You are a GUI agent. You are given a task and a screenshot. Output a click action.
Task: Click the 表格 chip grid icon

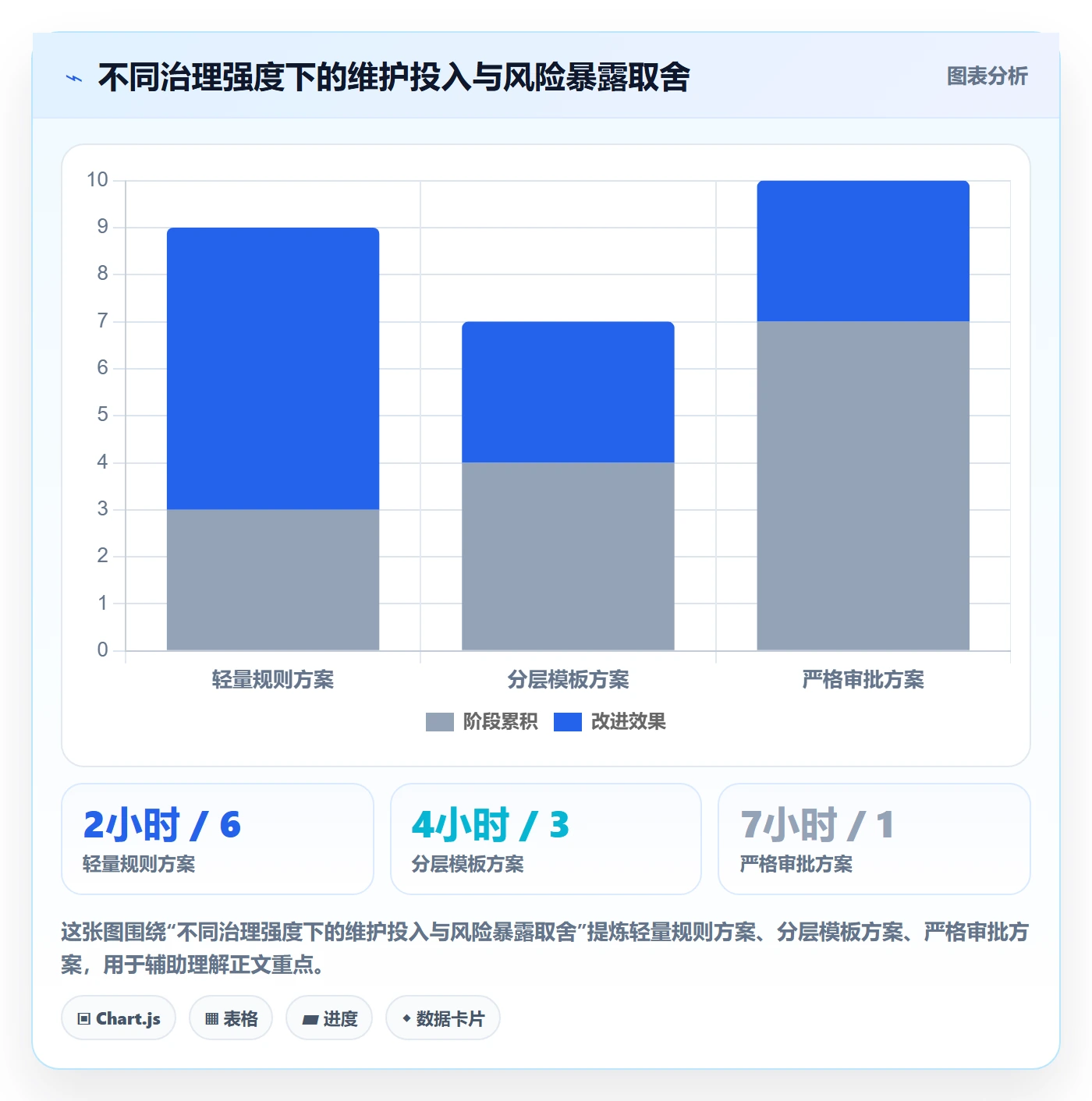click(x=211, y=1019)
